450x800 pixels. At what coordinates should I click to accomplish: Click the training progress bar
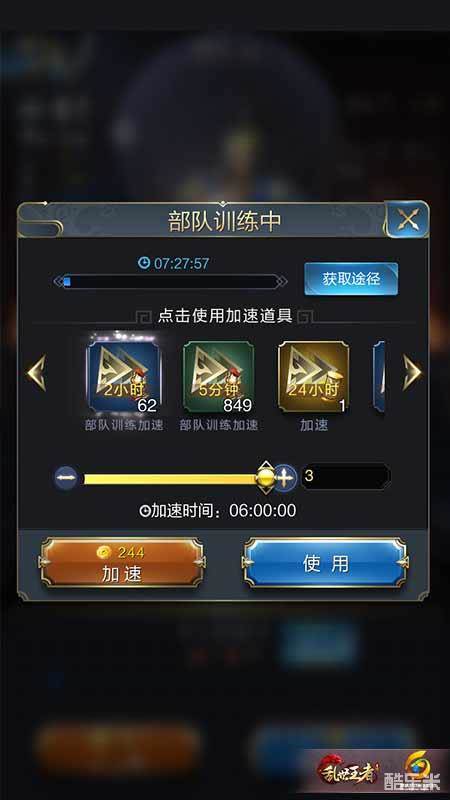click(x=170, y=282)
